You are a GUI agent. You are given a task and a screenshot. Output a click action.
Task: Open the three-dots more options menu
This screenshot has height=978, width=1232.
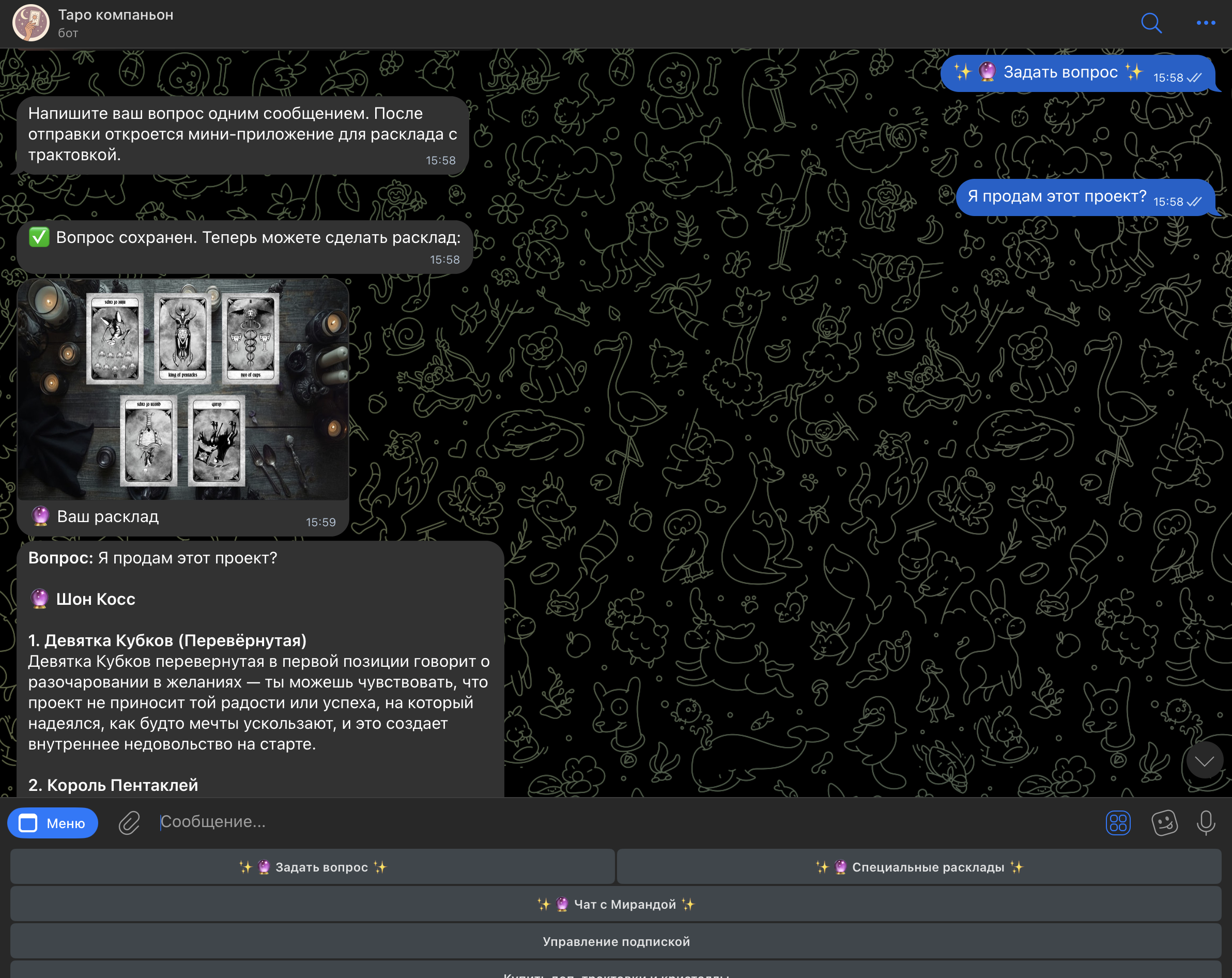(1205, 23)
